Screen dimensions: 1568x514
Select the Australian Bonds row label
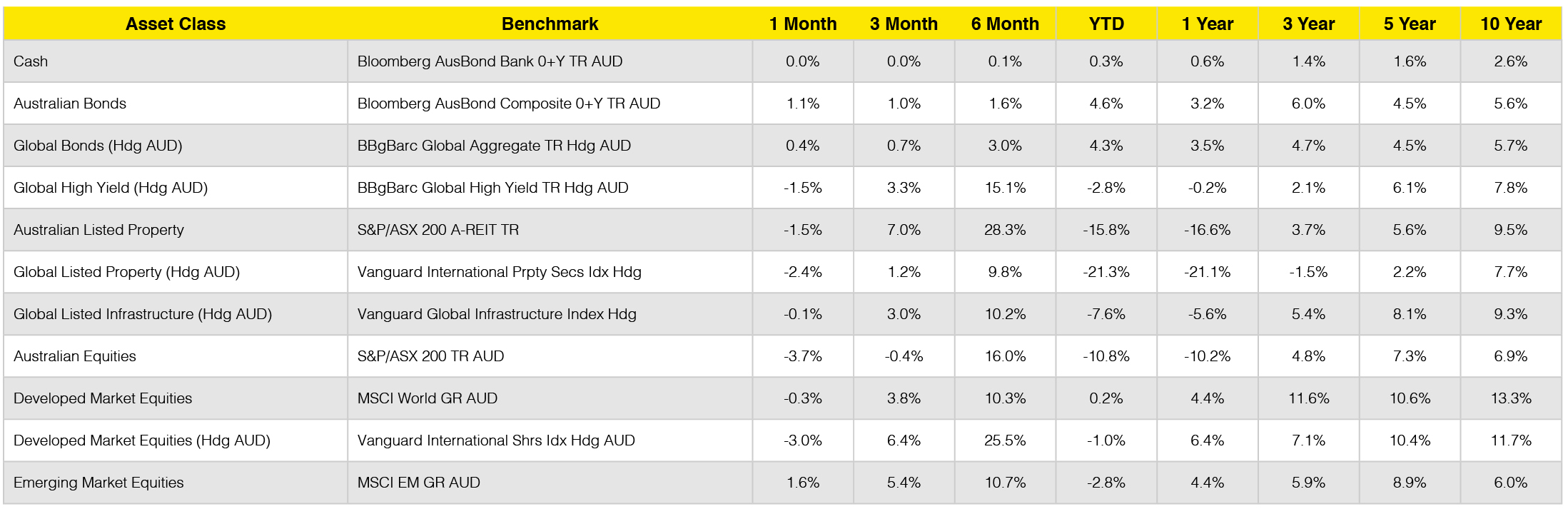pos(70,104)
